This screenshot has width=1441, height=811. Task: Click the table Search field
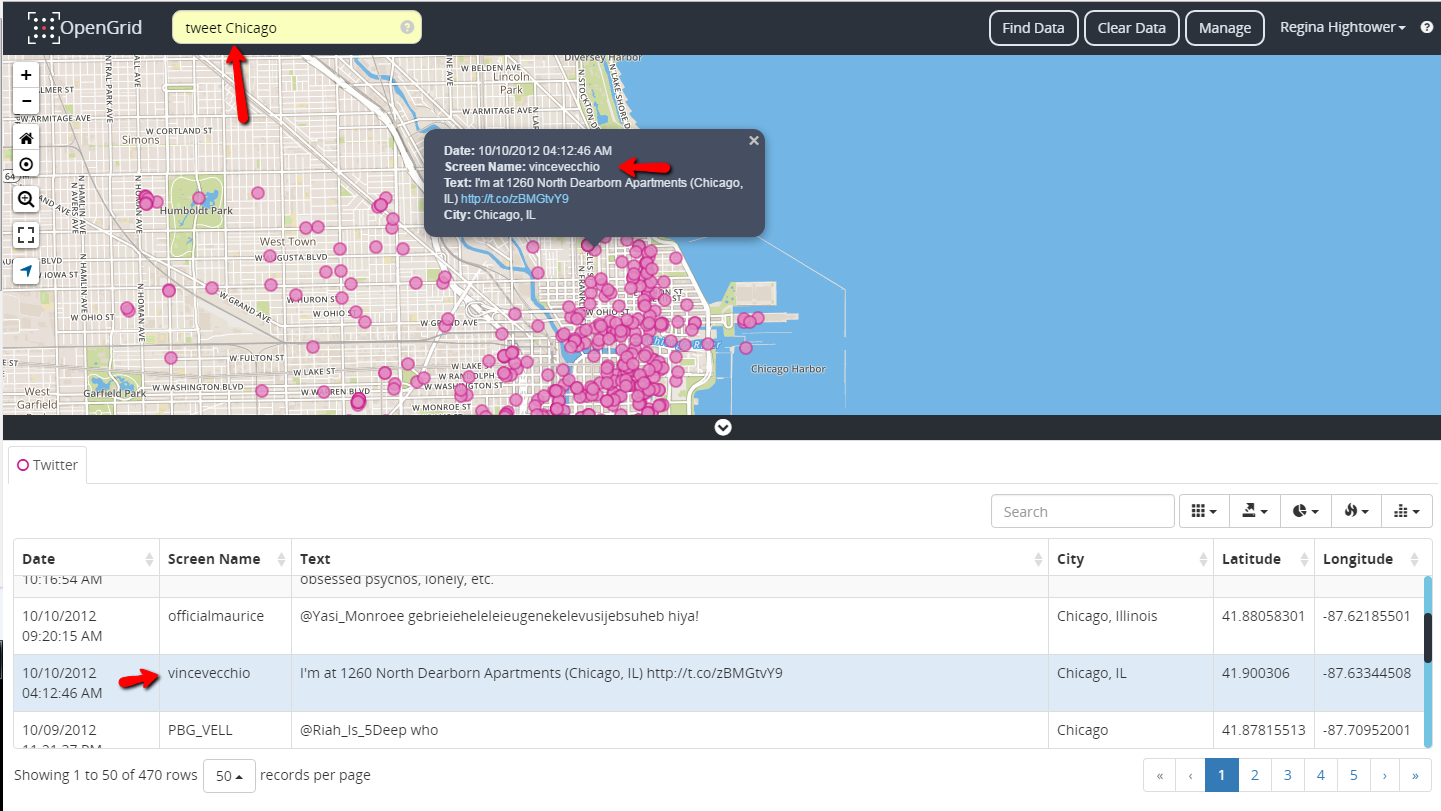tap(1082, 511)
